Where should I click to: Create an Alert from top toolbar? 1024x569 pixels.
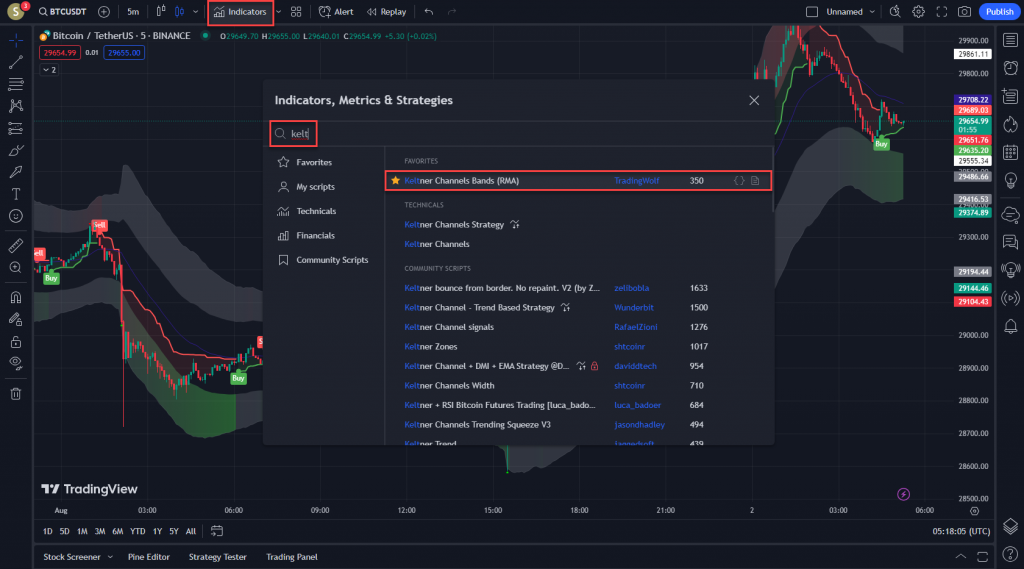point(336,12)
